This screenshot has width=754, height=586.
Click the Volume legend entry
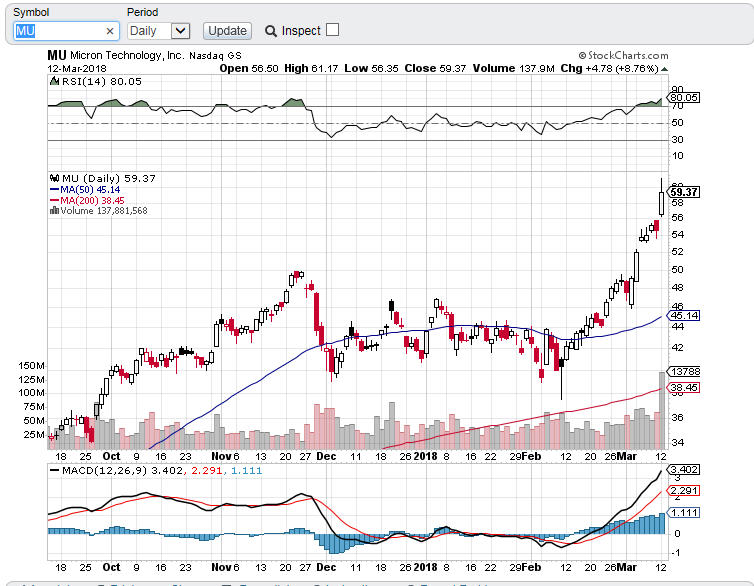pyautogui.click(x=102, y=211)
